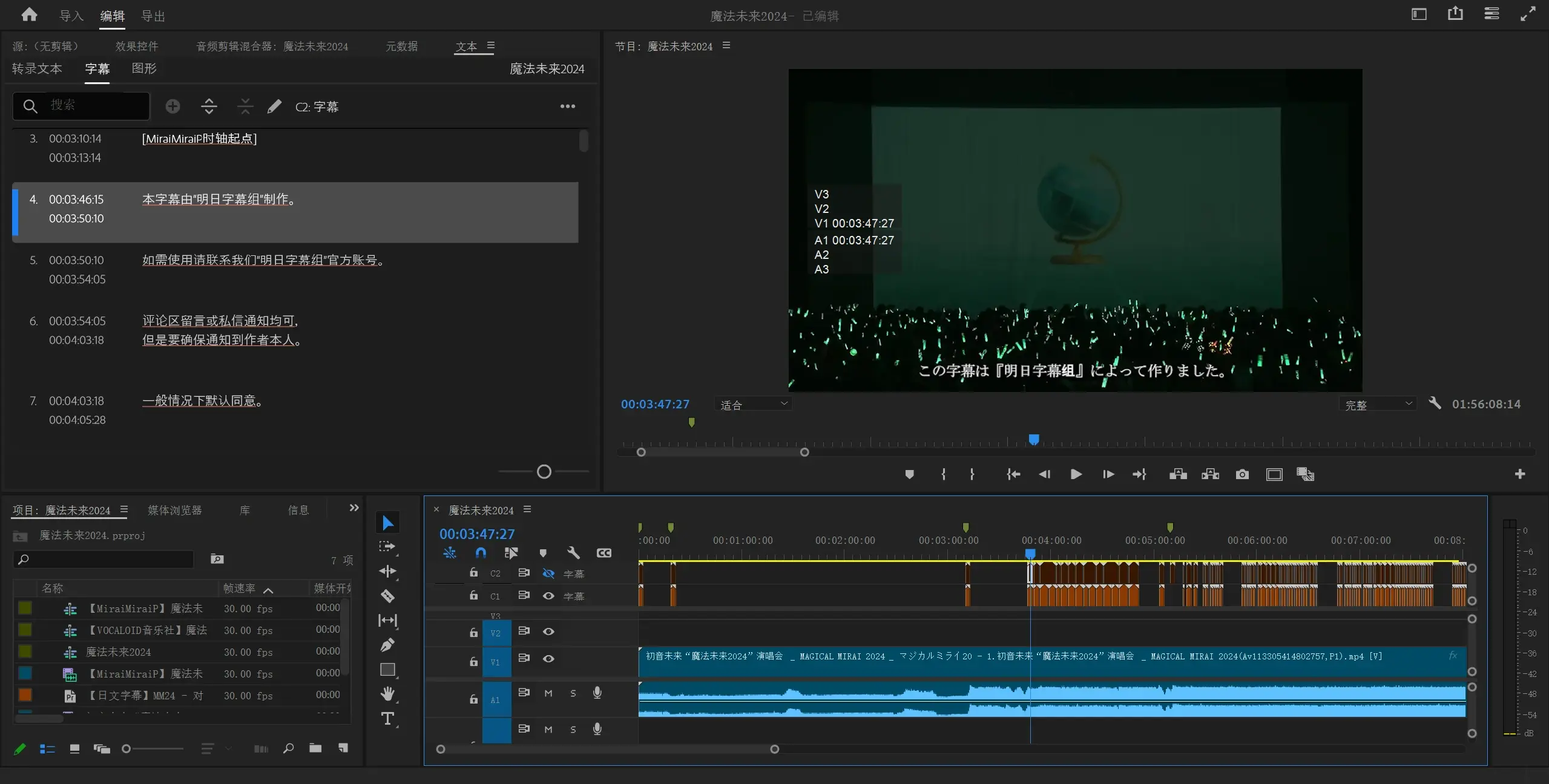Select the Hand tool
1549x784 pixels.
coord(387,694)
